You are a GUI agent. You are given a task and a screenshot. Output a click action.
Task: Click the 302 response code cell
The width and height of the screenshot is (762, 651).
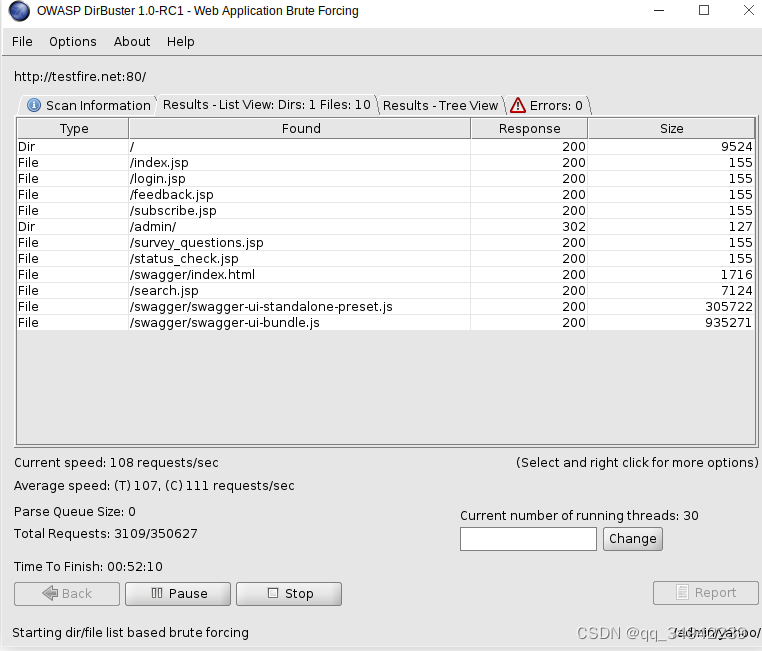click(529, 227)
